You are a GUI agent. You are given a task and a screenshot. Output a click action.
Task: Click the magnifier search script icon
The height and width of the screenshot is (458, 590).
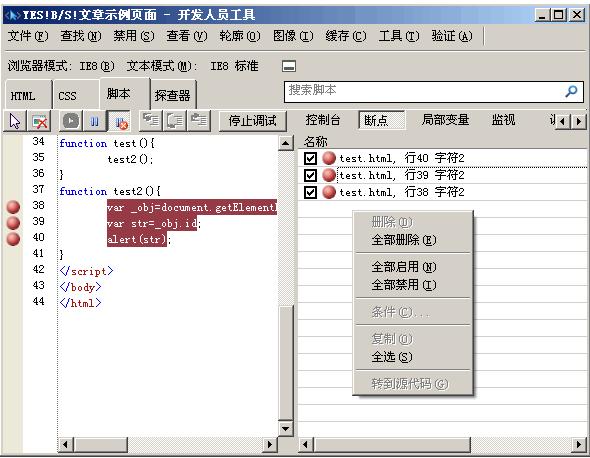(571, 91)
